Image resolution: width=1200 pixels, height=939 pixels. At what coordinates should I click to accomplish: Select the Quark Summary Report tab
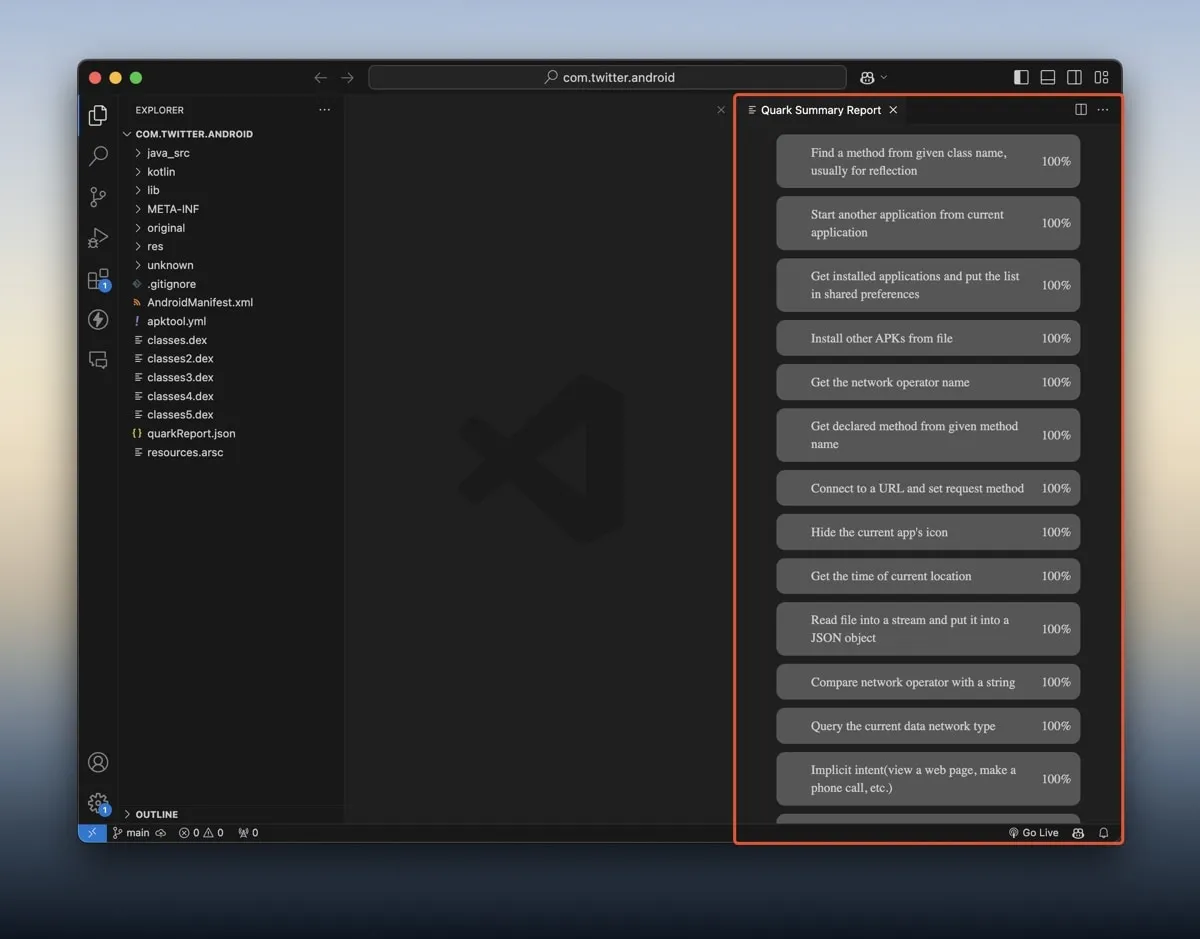(820, 110)
